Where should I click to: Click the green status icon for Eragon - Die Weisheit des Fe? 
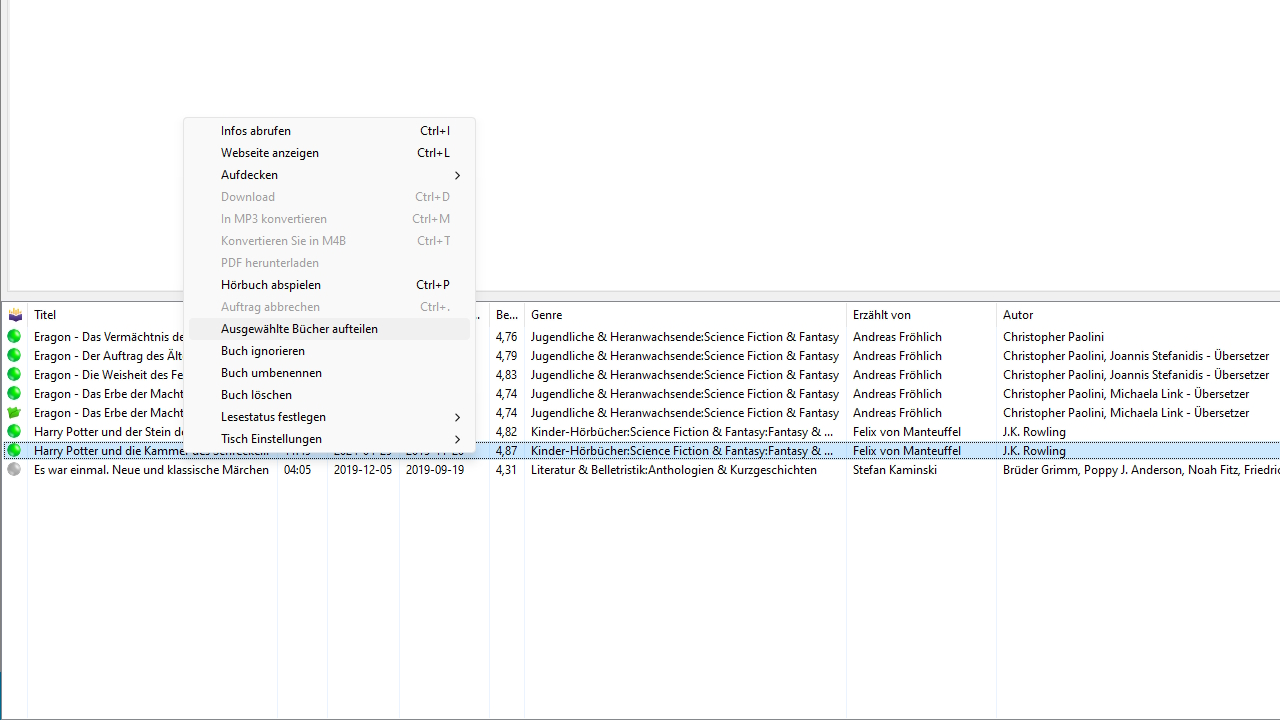(x=14, y=375)
